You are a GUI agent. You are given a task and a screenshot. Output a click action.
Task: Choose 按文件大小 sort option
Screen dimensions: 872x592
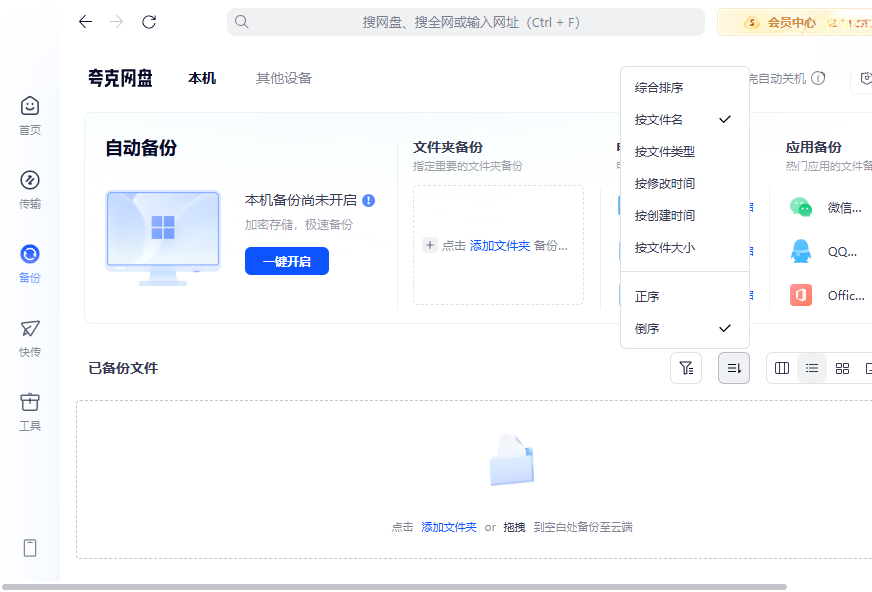(x=685, y=247)
